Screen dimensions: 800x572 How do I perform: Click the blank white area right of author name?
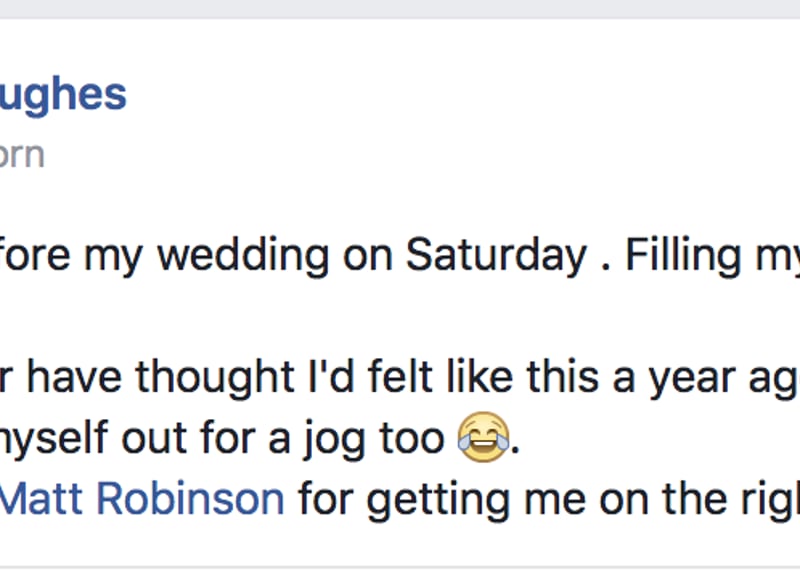450,94
